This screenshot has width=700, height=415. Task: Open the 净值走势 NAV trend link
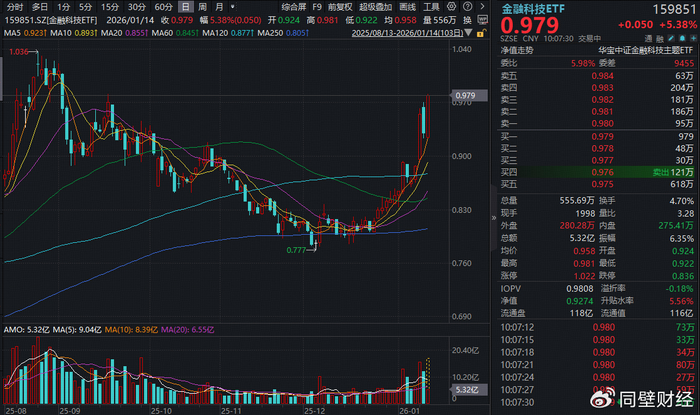click(x=517, y=50)
